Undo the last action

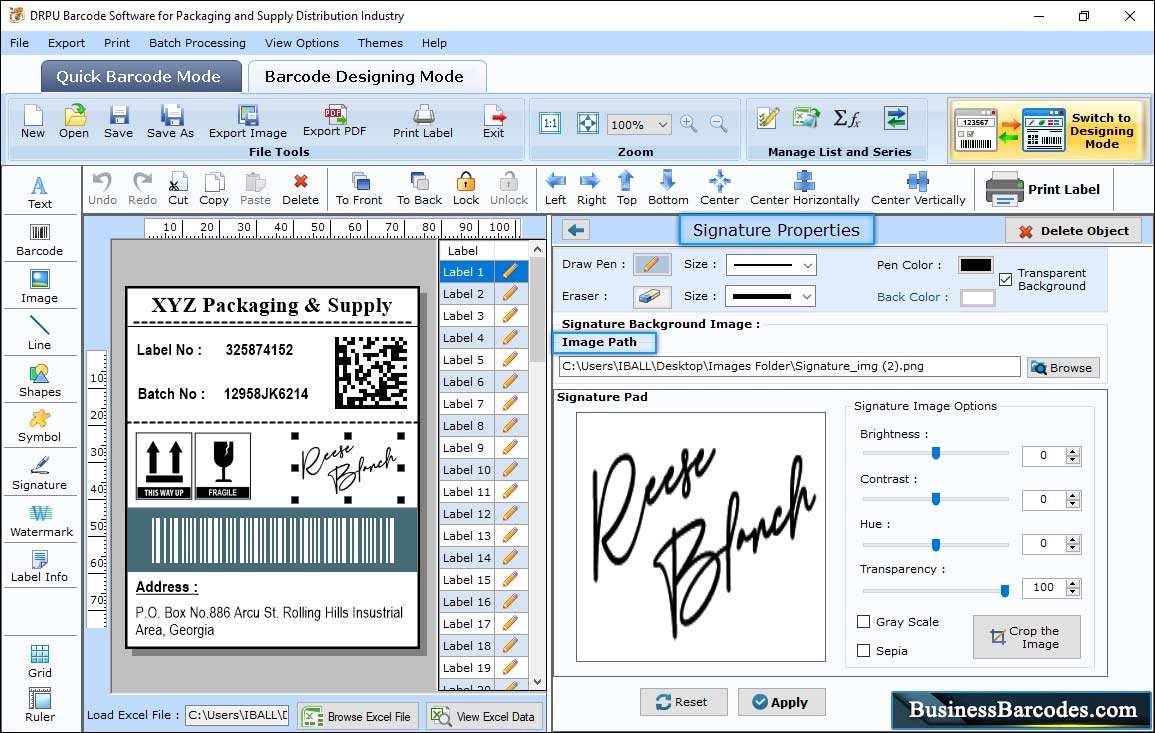tap(102, 189)
